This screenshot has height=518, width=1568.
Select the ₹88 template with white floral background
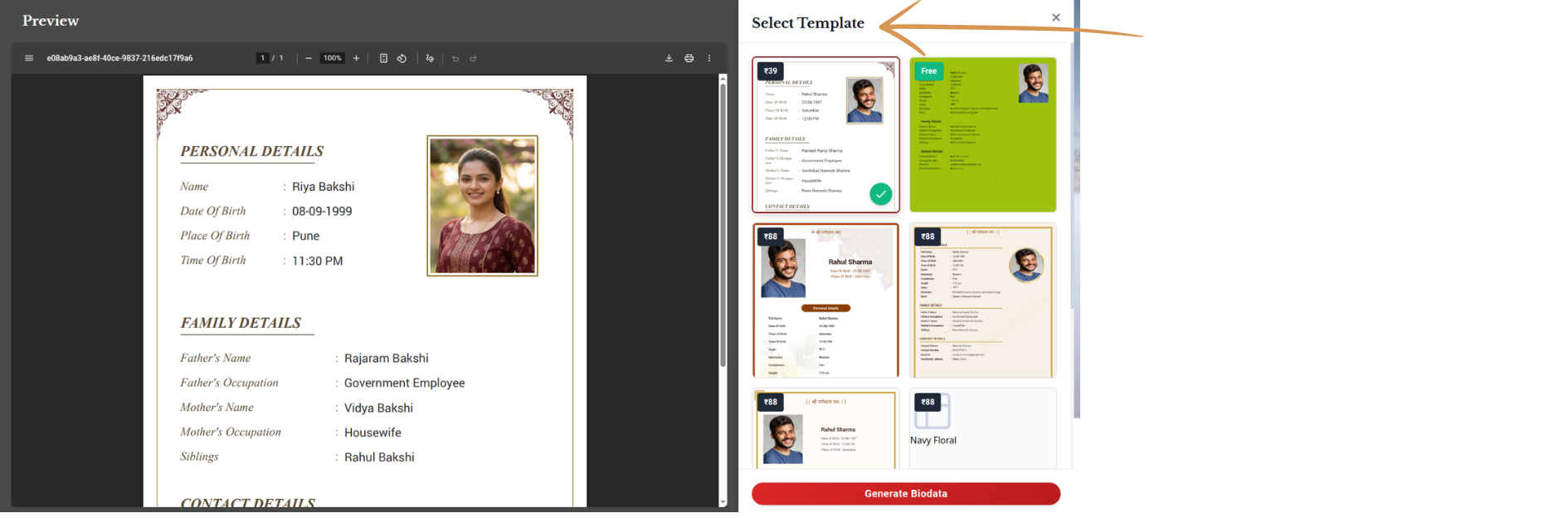pyautogui.click(x=825, y=301)
